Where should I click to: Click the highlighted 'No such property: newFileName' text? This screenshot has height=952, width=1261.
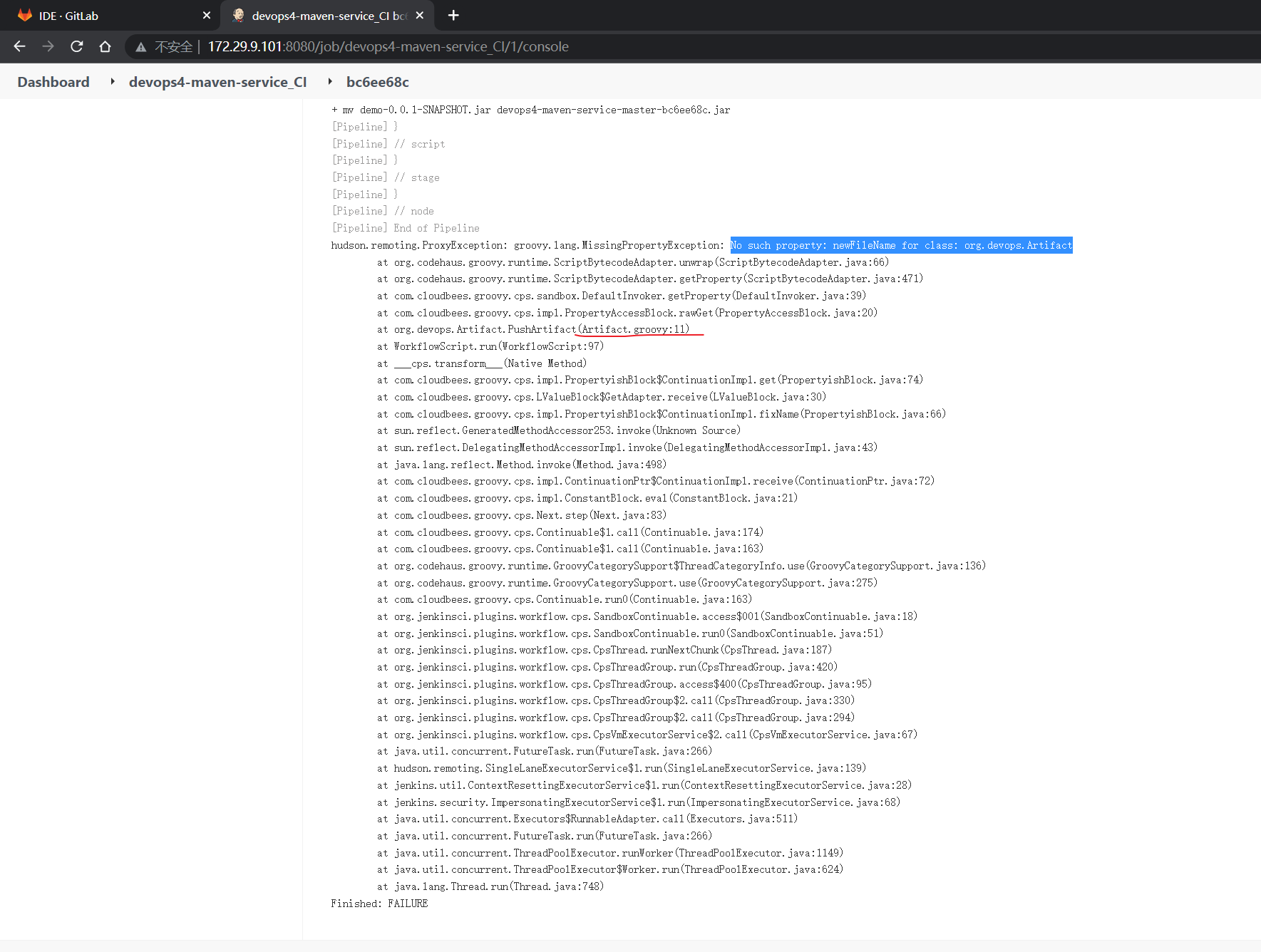[901, 245]
